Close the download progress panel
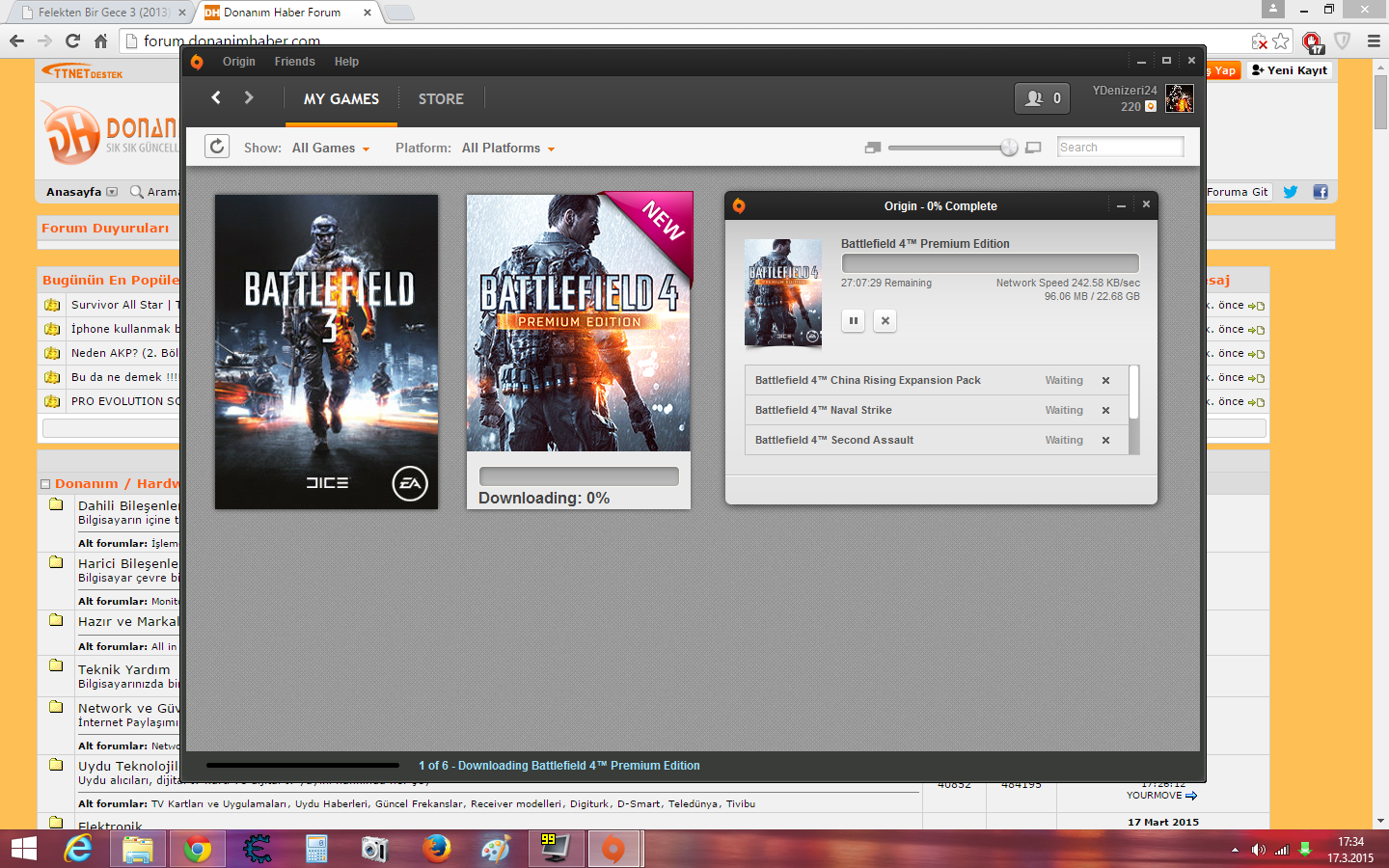 tap(1146, 204)
